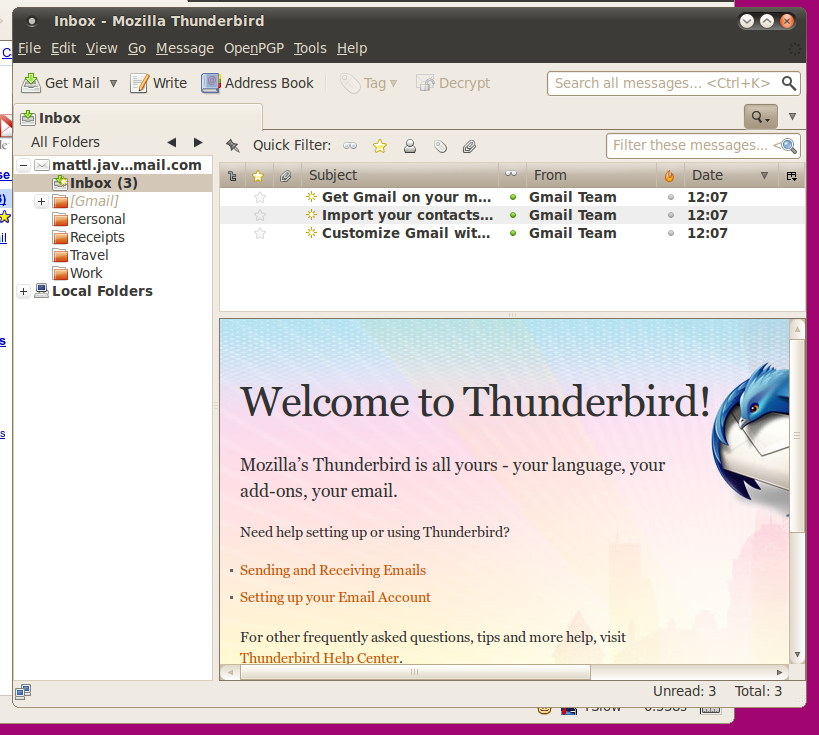
Task: Filter to show only unread messages
Action: click(350, 146)
